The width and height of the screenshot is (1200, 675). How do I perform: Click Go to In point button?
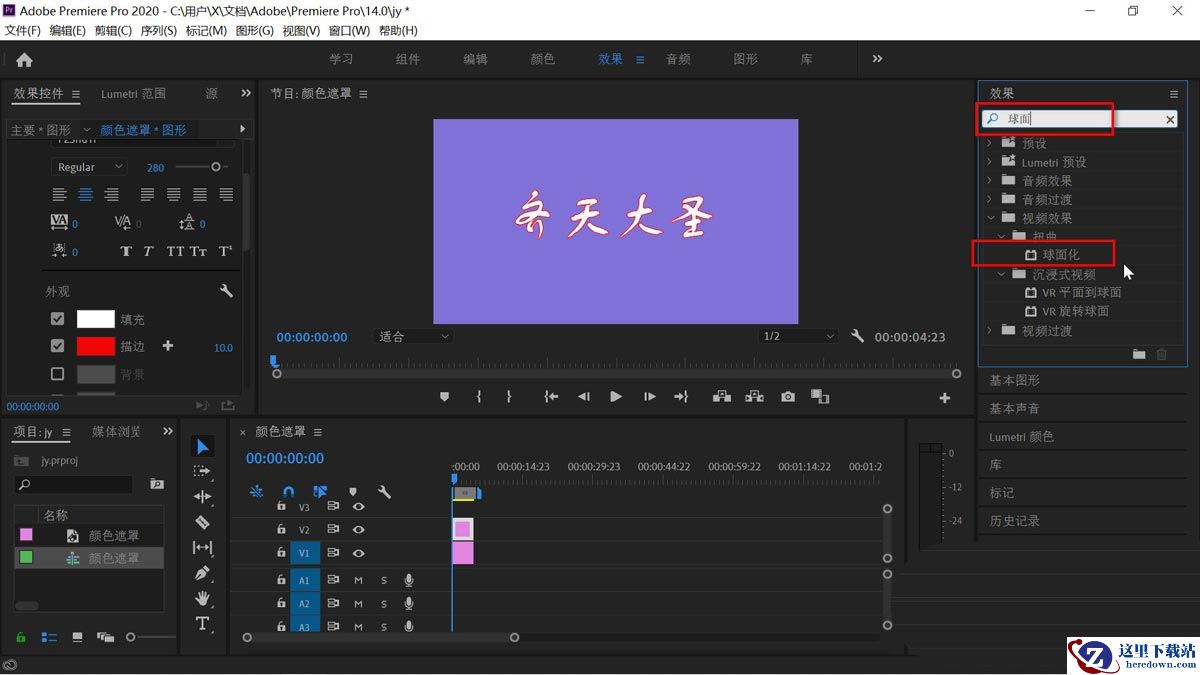pos(550,397)
